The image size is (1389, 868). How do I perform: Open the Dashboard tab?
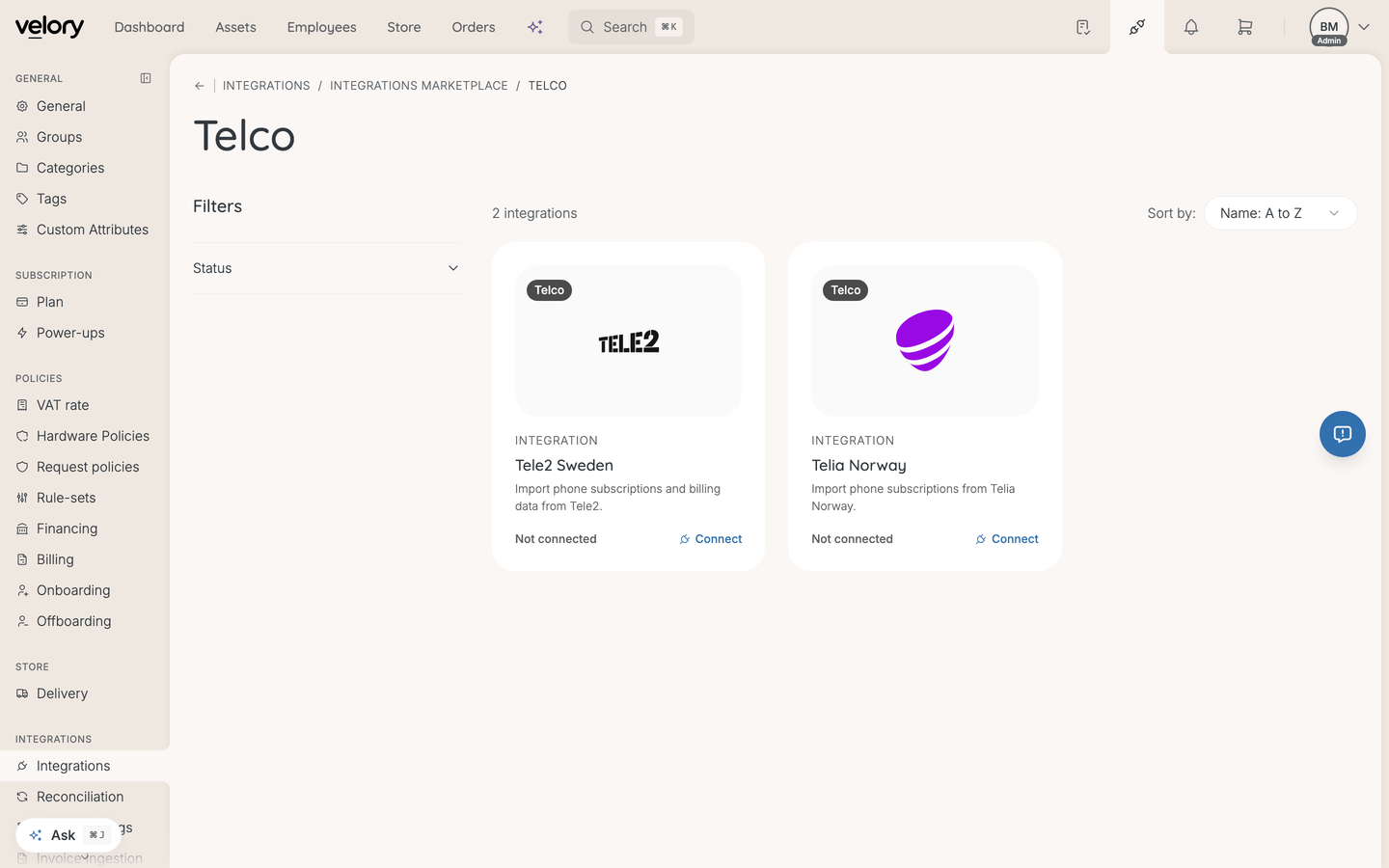tap(150, 27)
